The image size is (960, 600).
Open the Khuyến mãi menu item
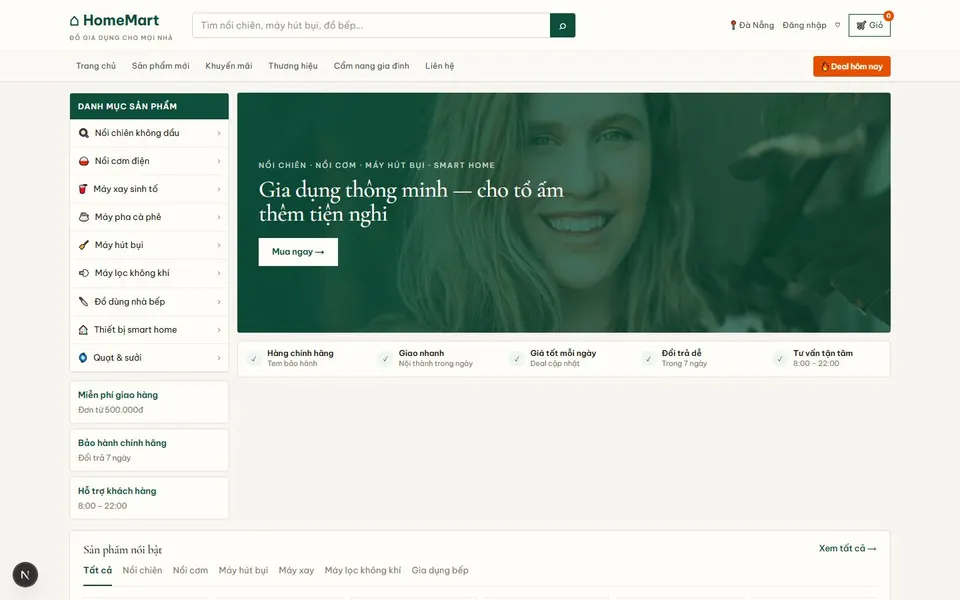228,66
